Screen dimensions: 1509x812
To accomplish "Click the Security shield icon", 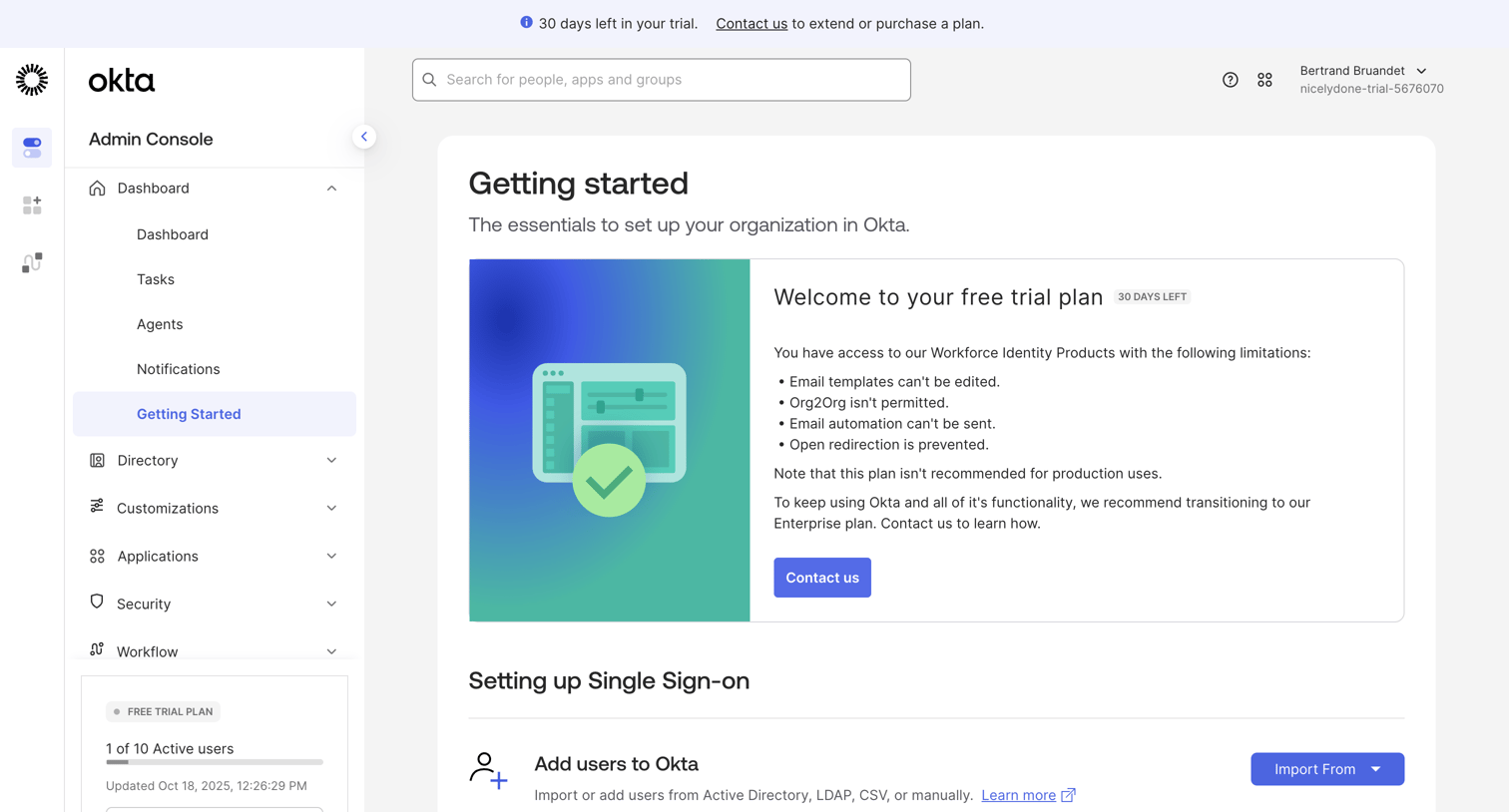I will pos(97,602).
